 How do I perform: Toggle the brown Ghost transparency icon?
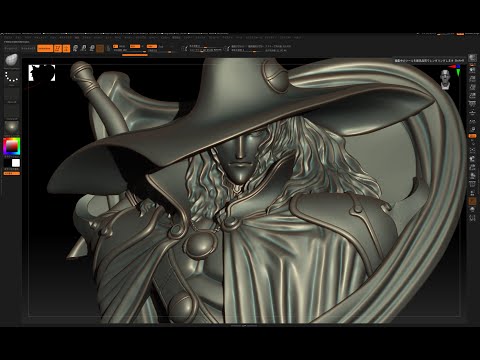(472, 201)
